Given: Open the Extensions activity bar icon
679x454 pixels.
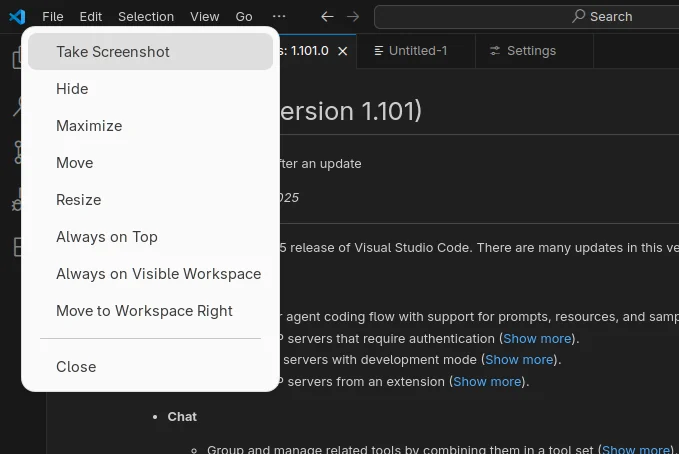Looking at the screenshot, I should [17, 247].
